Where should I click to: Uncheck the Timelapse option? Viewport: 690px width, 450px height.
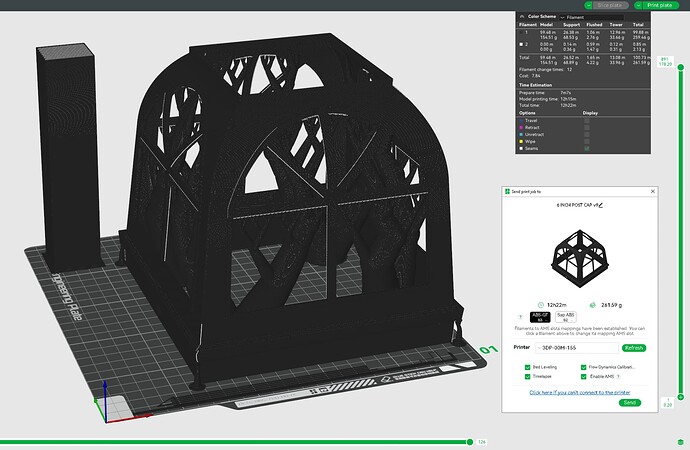pyautogui.click(x=527, y=377)
